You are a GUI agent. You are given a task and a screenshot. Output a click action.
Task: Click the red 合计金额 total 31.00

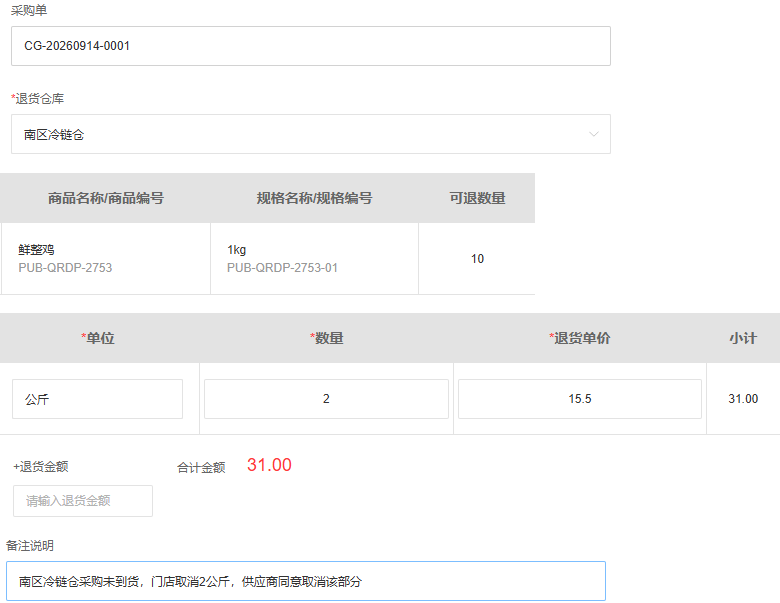pyautogui.click(x=269, y=465)
